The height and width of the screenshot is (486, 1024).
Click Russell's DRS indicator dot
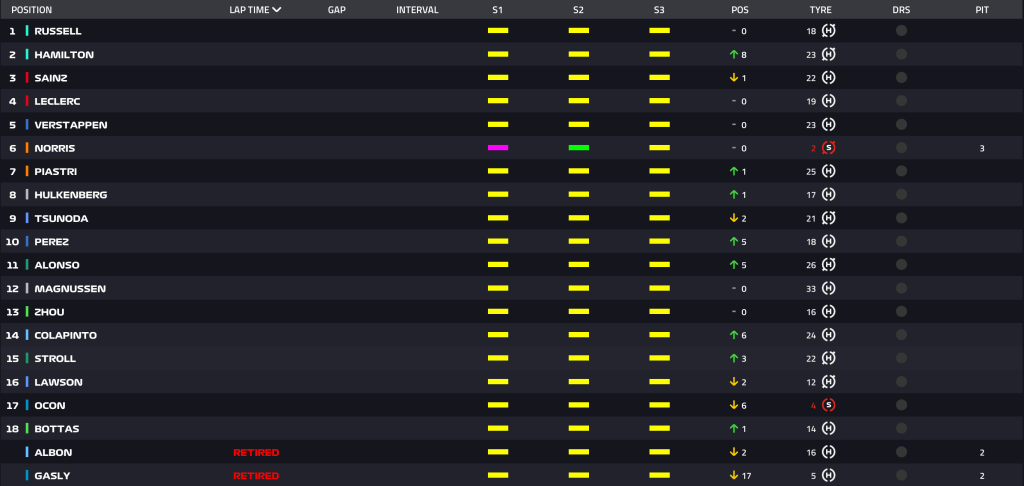pos(901,31)
